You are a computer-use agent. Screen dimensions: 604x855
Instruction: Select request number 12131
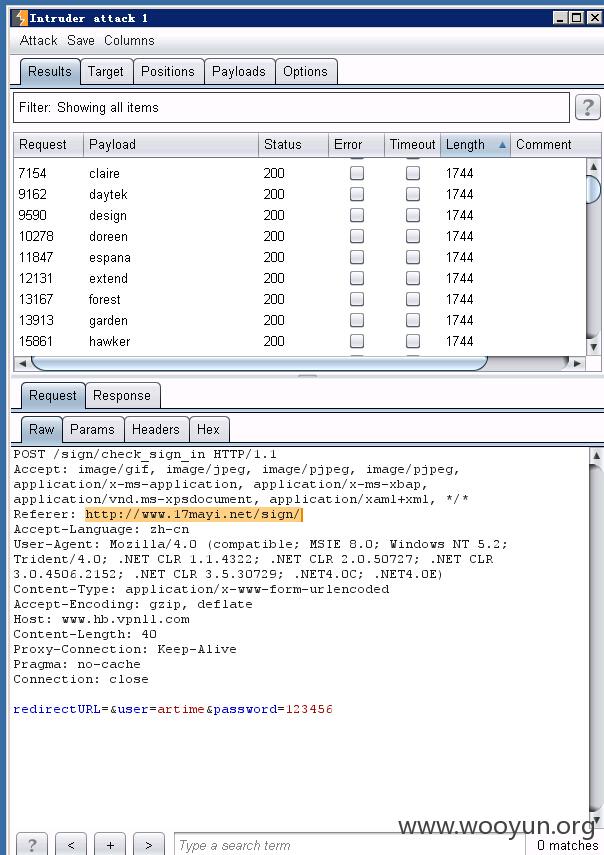(299, 278)
